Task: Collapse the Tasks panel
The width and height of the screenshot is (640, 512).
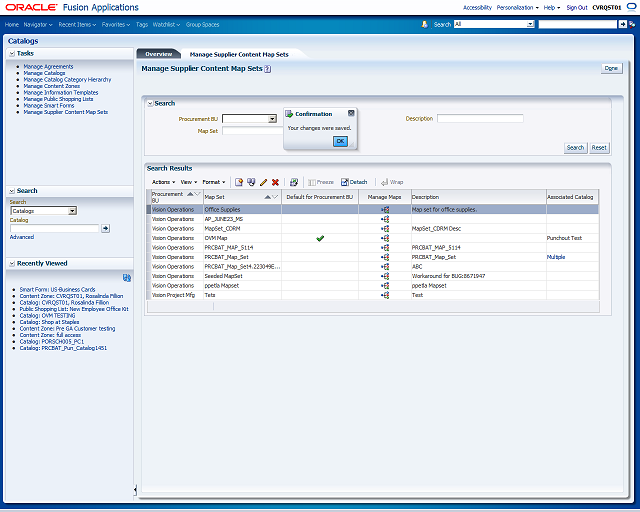Action: point(12,53)
